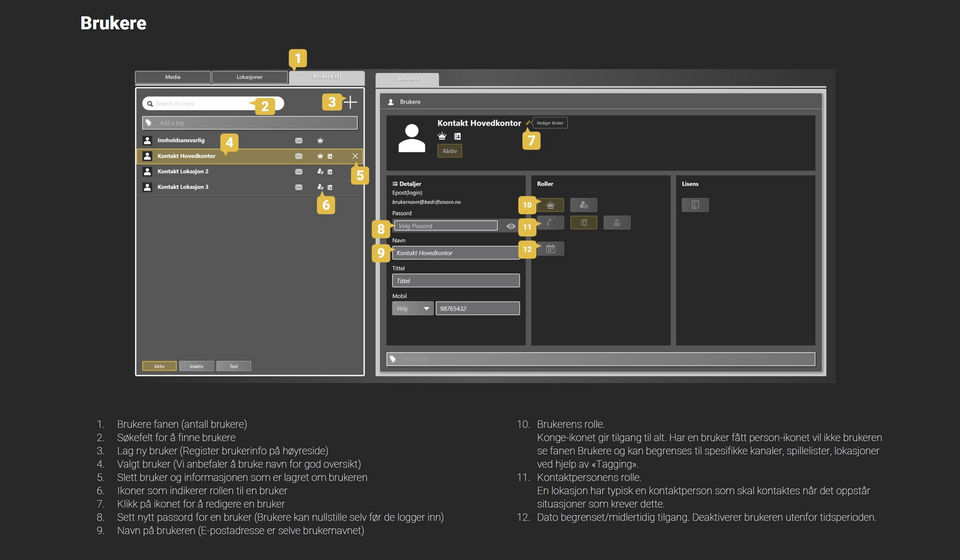The image size is (960, 560).
Task: Toggle the license button under Lisens
Action: point(695,205)
